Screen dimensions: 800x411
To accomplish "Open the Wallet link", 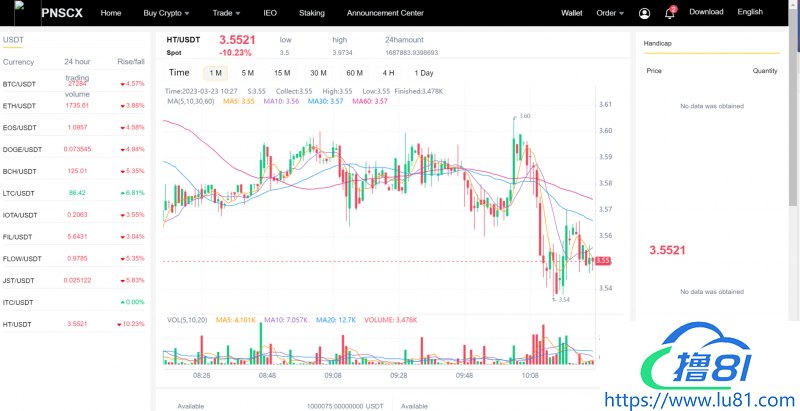I will pyautogui.click(x=572, y=13).
